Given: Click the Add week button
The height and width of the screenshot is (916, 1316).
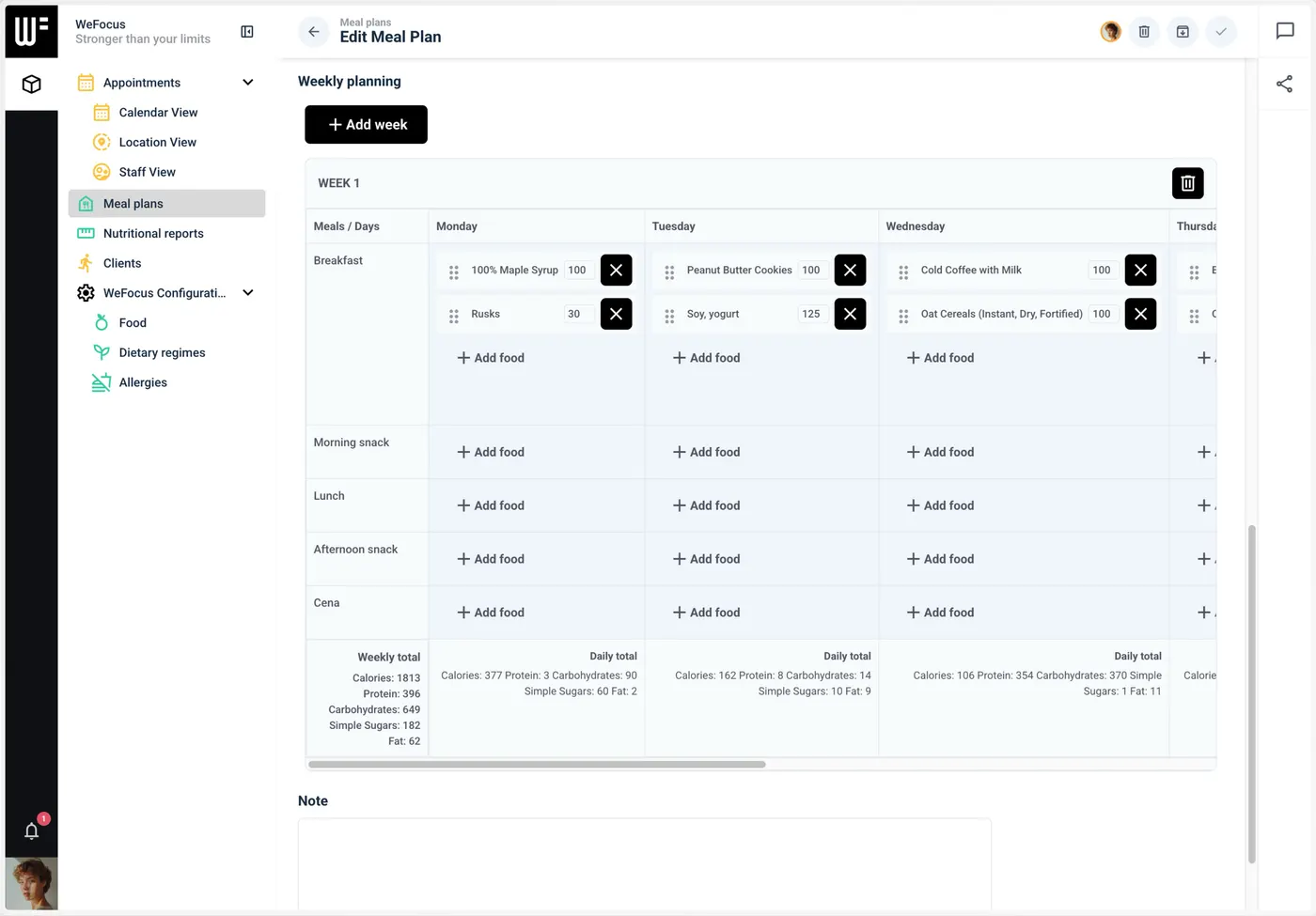Looking at the screenshot, I should coord(366,125).
